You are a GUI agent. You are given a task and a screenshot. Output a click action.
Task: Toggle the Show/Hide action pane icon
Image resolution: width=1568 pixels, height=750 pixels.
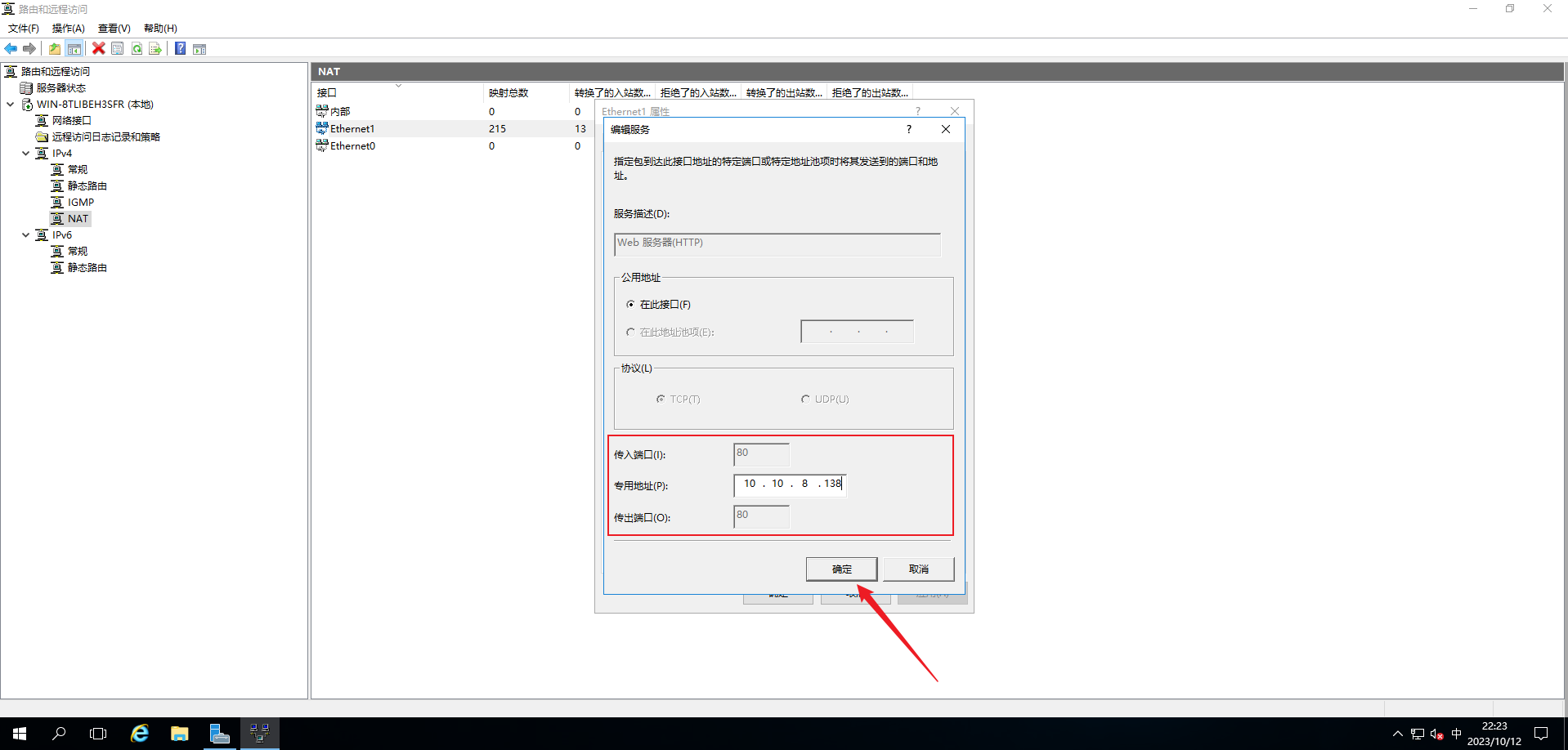[199, 49]
